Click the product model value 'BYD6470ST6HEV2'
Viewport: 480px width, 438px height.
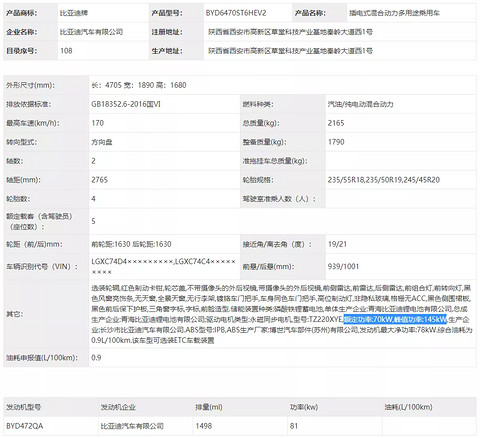(236, 13)
